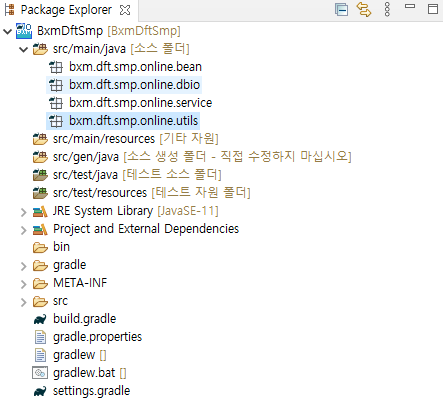Select JRE System Library [JavaSE-11] text
This screenshot has width=443, height=418.
tap(136, 211)
